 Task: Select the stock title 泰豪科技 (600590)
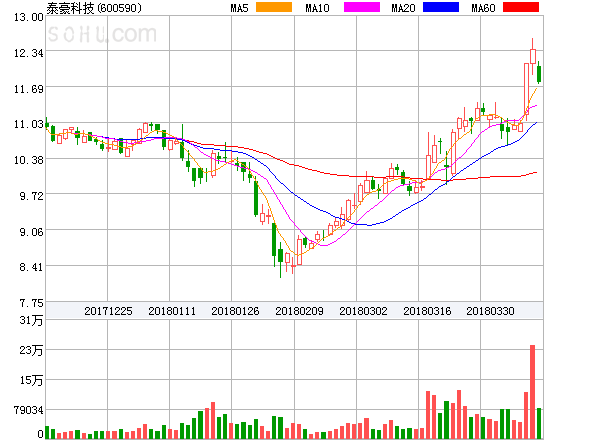click(x=94, y=8)
